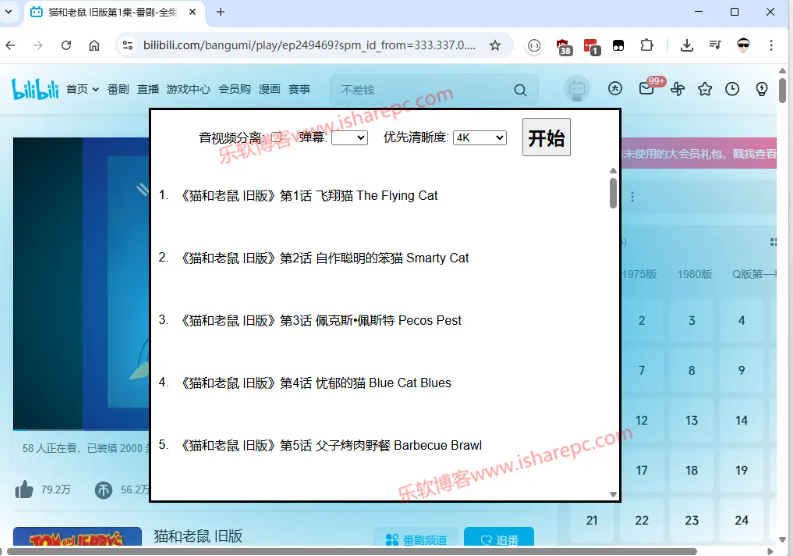Image resolution: width=793 pixels, height=556 pixels.
Task: Like the video with thumbs-up icon
Action: (x=24, y=490)
